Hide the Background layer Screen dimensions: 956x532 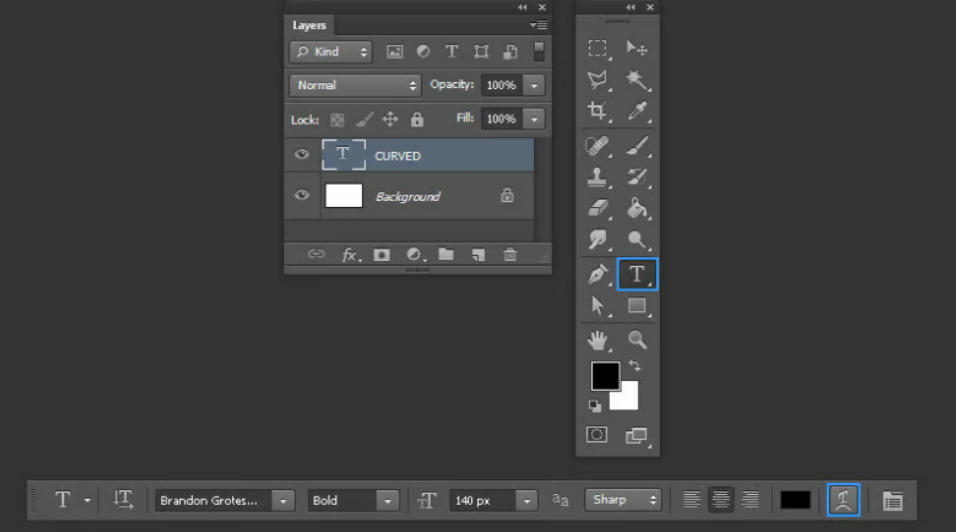point(301,195)
